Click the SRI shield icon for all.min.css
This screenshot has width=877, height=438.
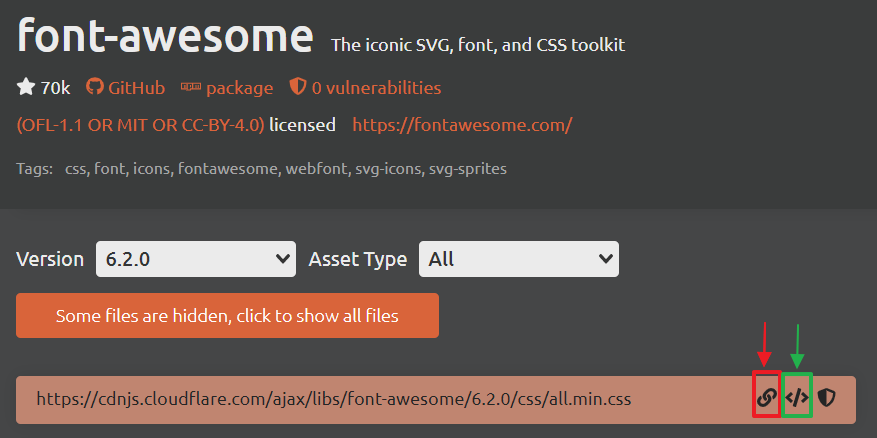[826, 398]
